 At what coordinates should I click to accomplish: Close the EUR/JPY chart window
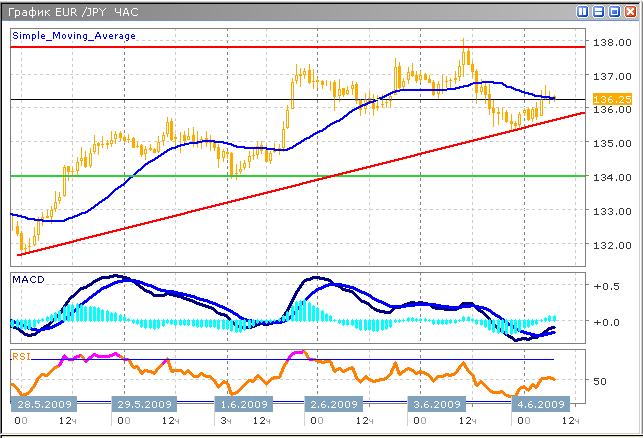[x=629, y=11]
